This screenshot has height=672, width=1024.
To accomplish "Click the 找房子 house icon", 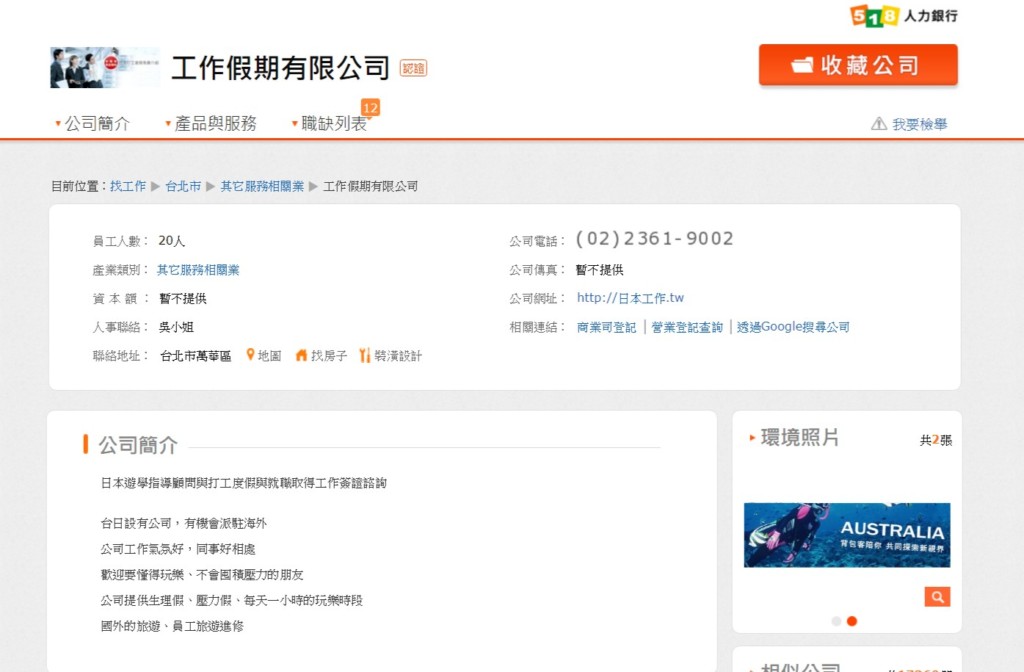I will tap(301, 355).
